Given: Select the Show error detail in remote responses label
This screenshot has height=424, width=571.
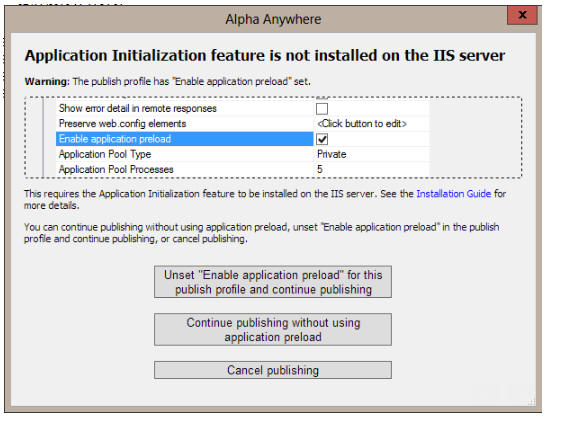Looking at the screenshot, I should coord(138,108).
